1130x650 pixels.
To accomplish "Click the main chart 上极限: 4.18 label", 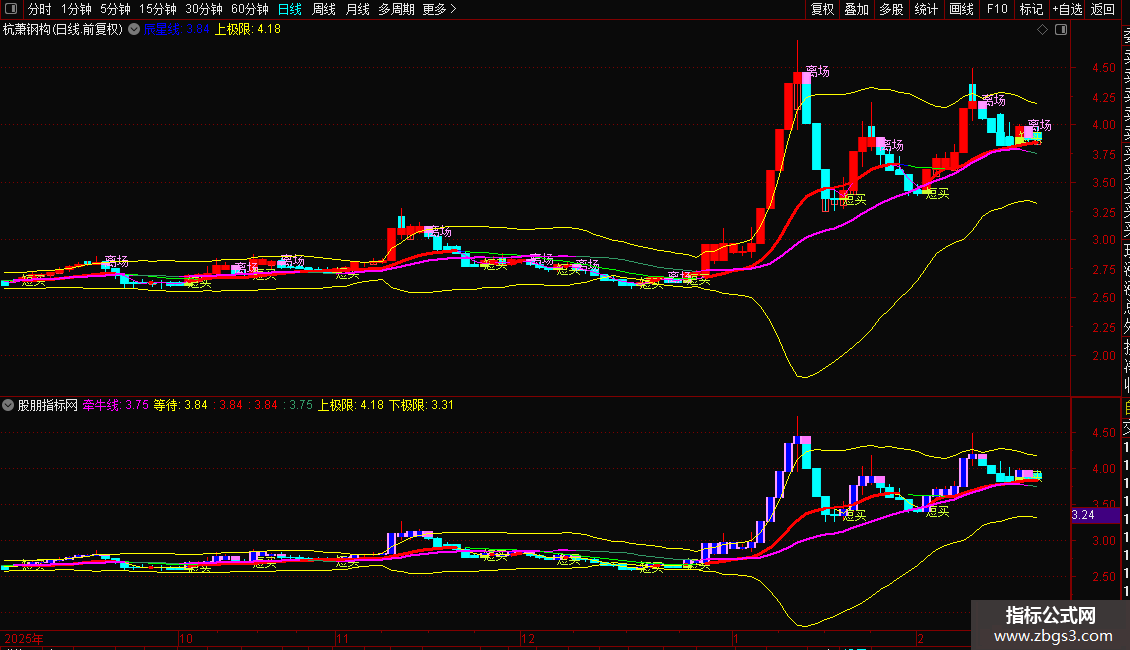I will [x=248, y=29].
